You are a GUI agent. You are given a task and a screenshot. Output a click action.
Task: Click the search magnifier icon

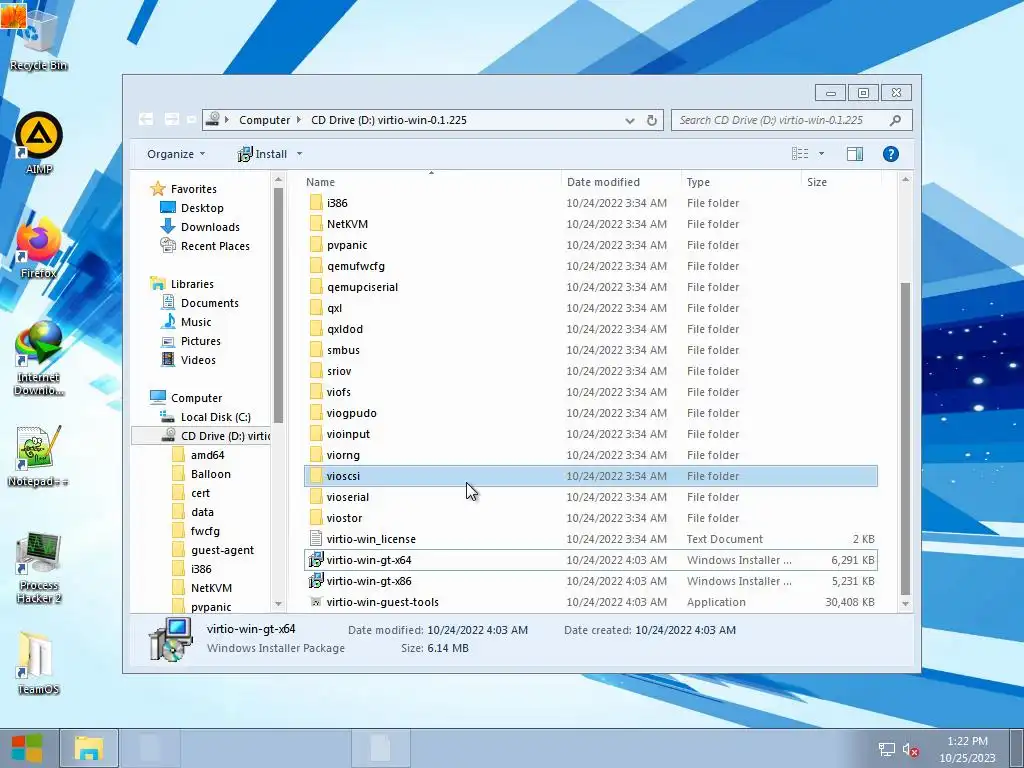point(895,120)
